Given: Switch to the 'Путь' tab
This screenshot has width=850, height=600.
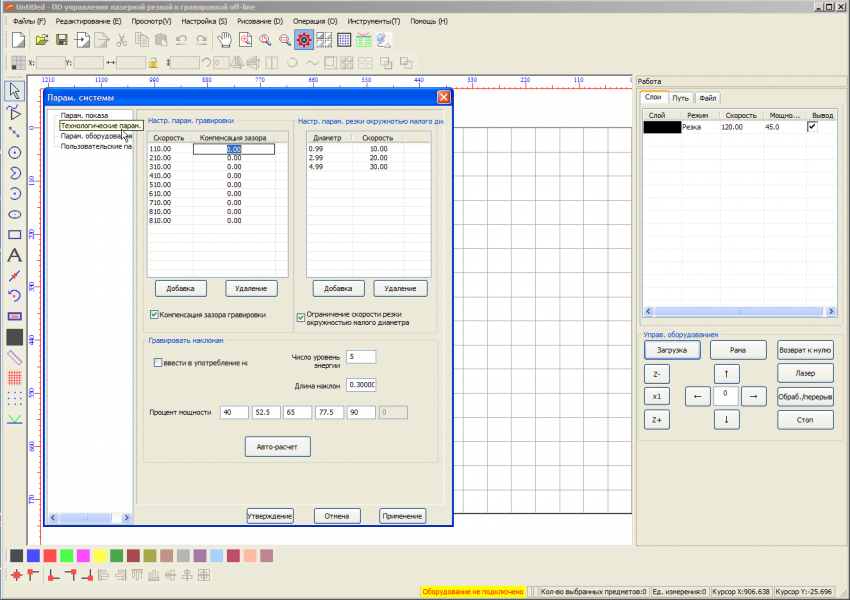Looking at the screenshot, I should click(x=680, y=98).
